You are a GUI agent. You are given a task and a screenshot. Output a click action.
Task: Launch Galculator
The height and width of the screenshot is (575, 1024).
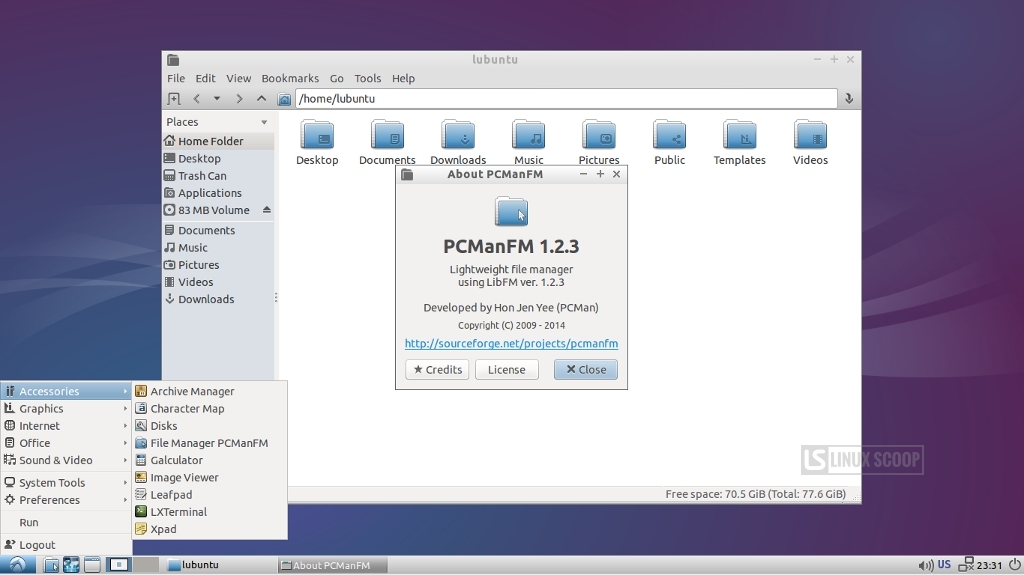pos(210,460)
